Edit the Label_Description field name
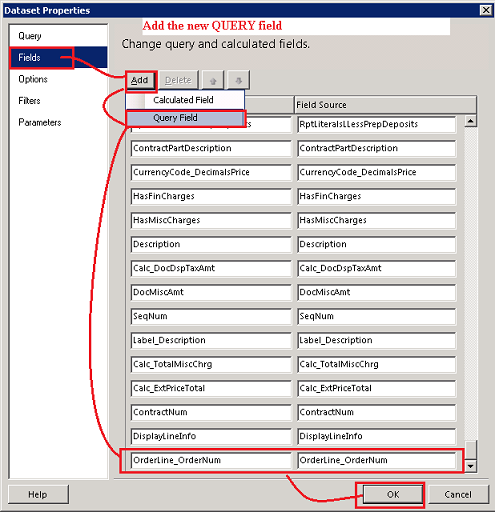 tap(211, 340)
